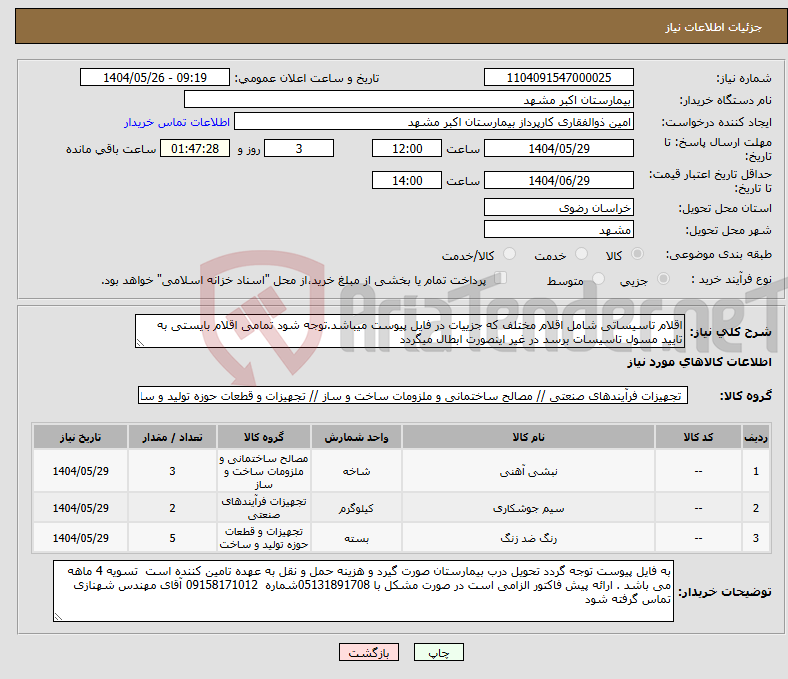The height and width of the screenshot is (679, 788).
Task: Click the ردیف column header
Action: pos(755,437)
